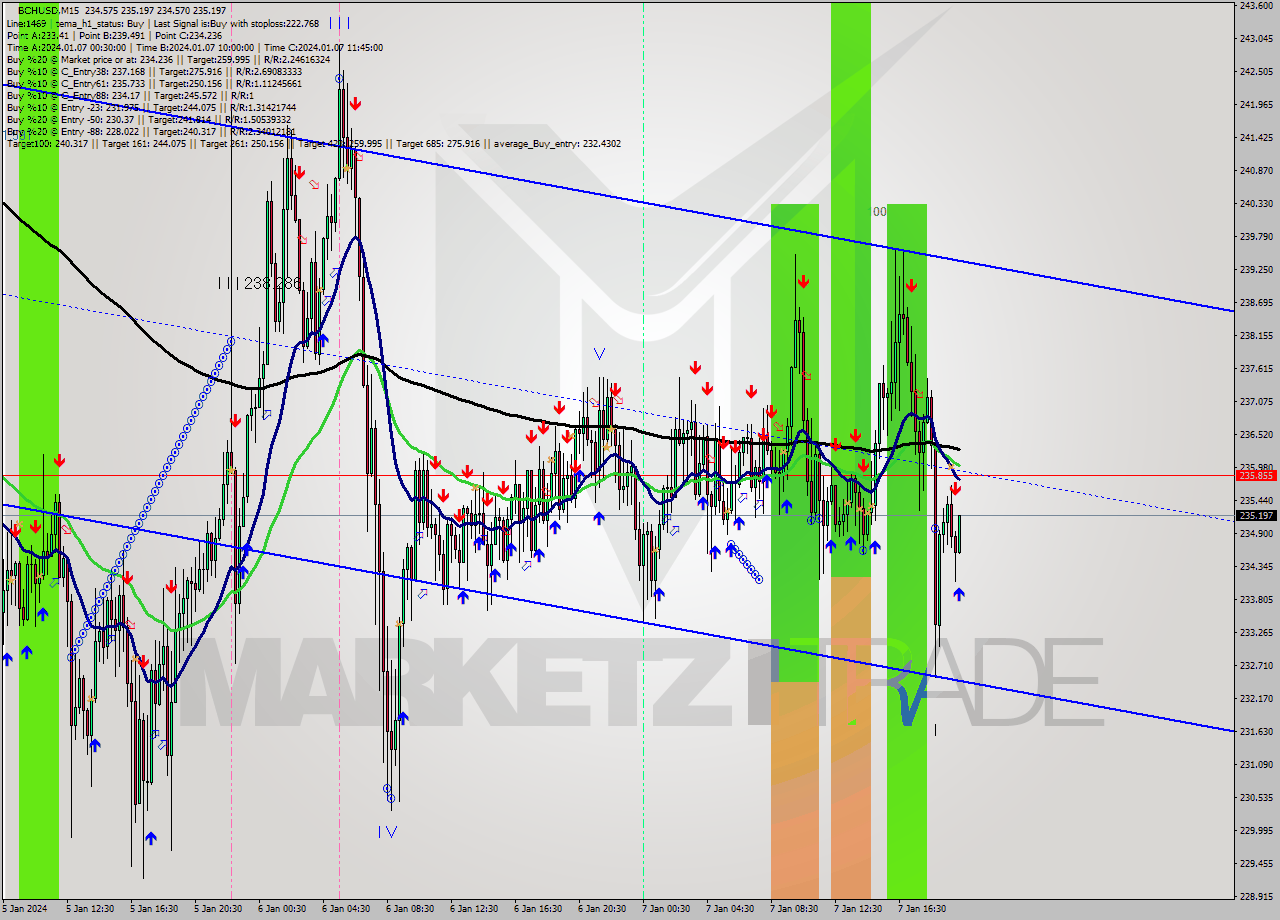This screenshot has width=1280, height=920.
Task: Click the 241.965 price axis label
Action: pos(1256,105)
